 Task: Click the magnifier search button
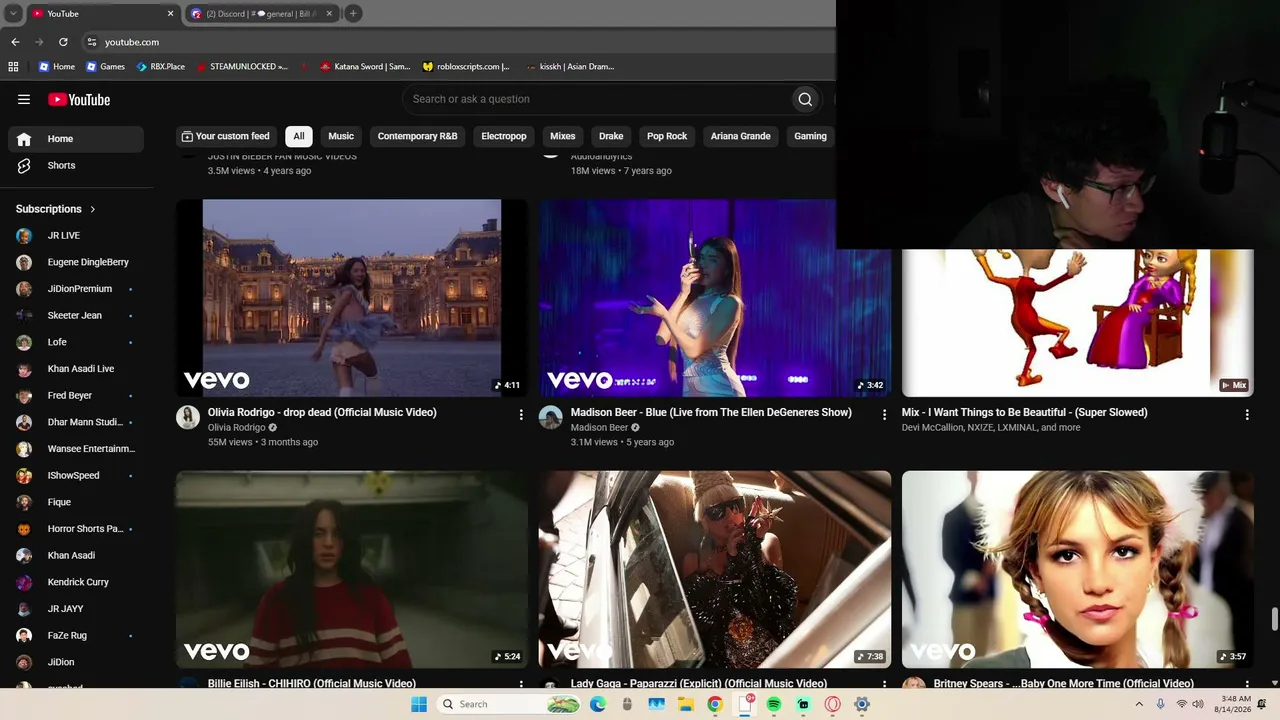pyautogui.click(x=805, y=99)
